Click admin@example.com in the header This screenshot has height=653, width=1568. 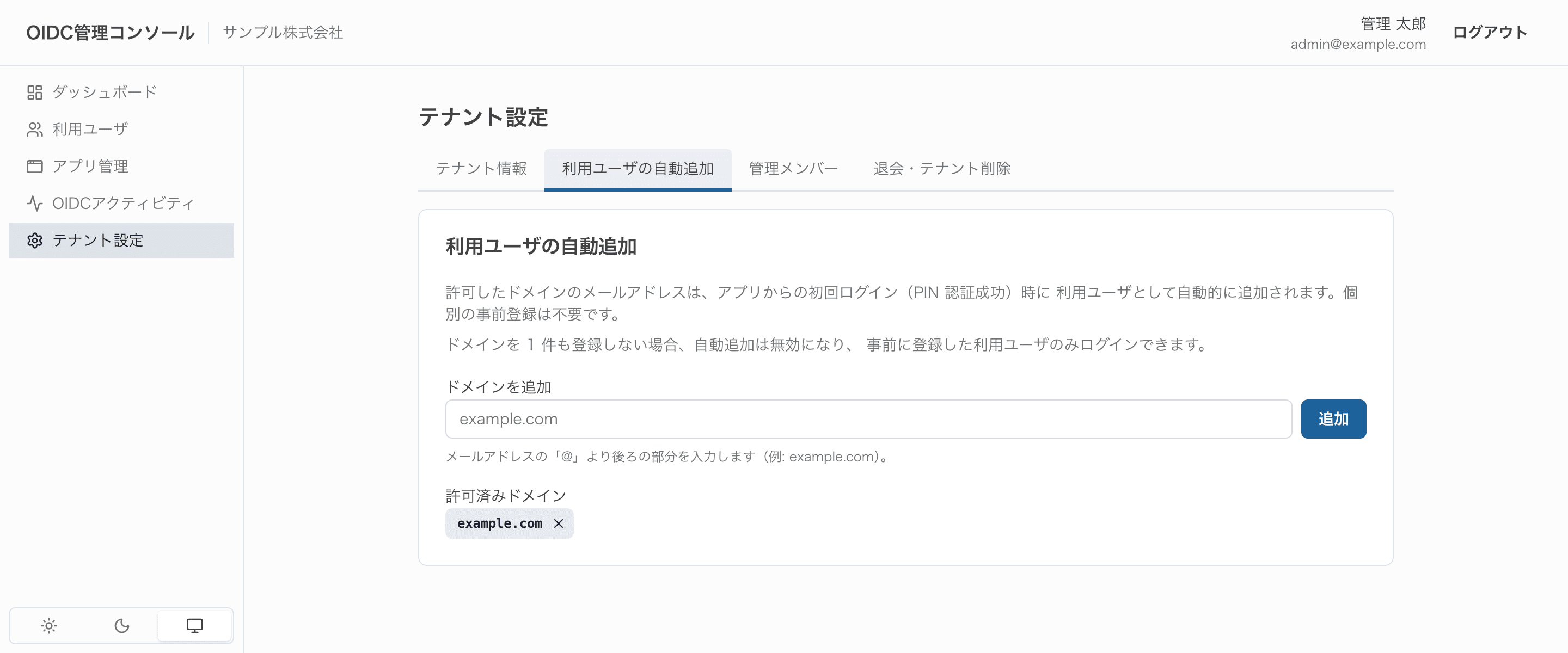1358,45
